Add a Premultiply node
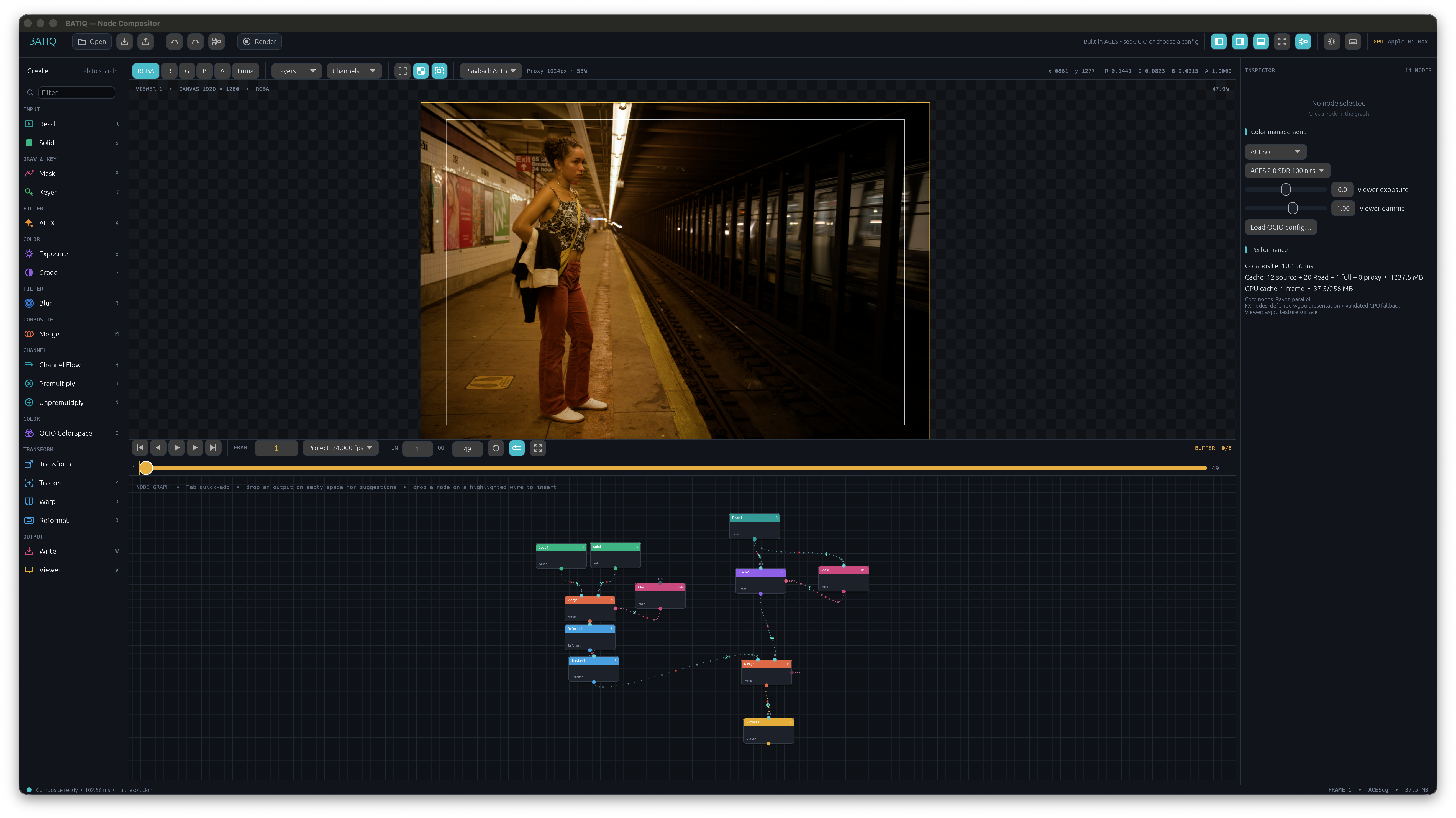Viewport: 1456px width, 818px height. [x=71, y=384]
